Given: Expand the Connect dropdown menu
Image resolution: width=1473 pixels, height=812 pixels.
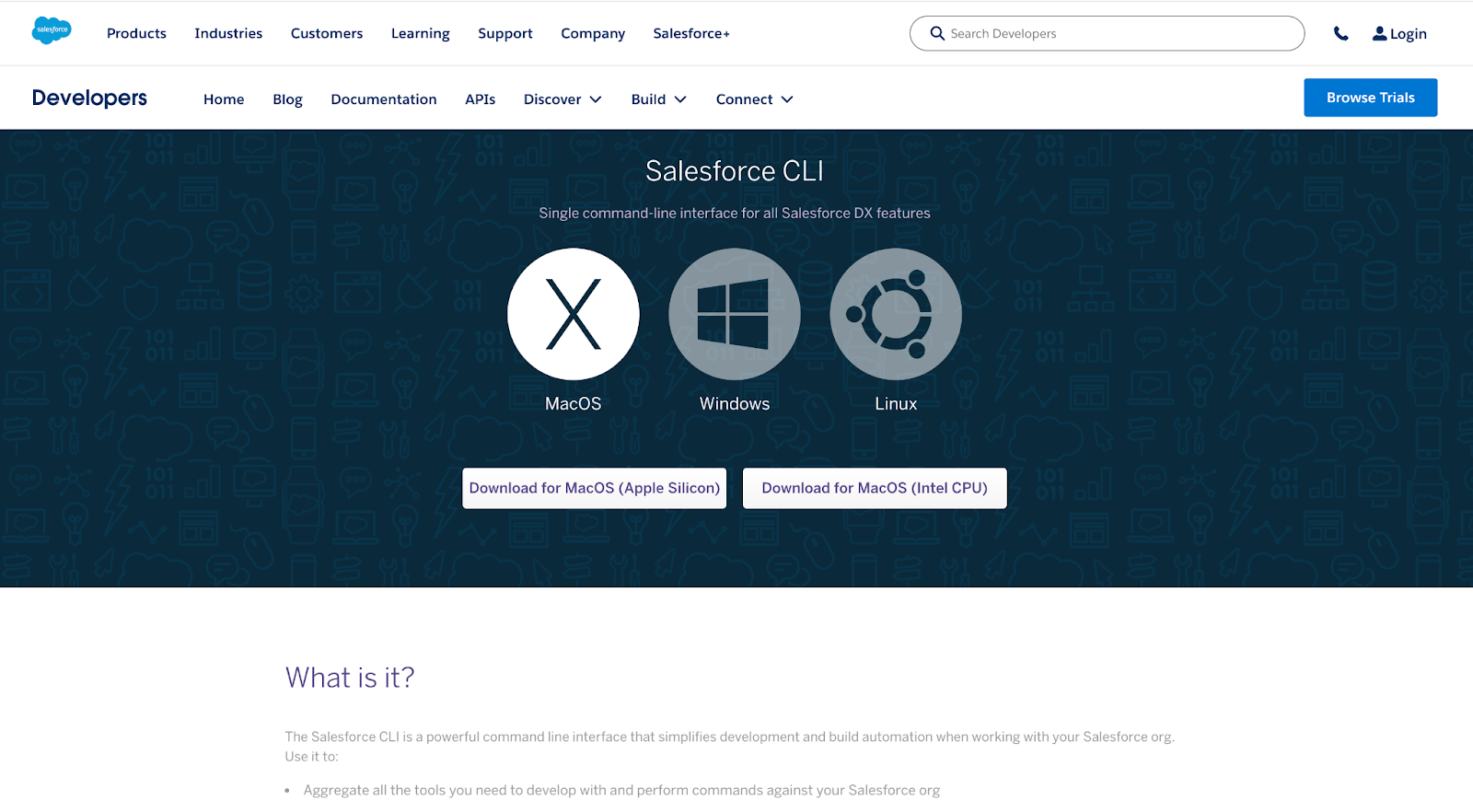Looking at the screenshot, I should coord(755,99).
